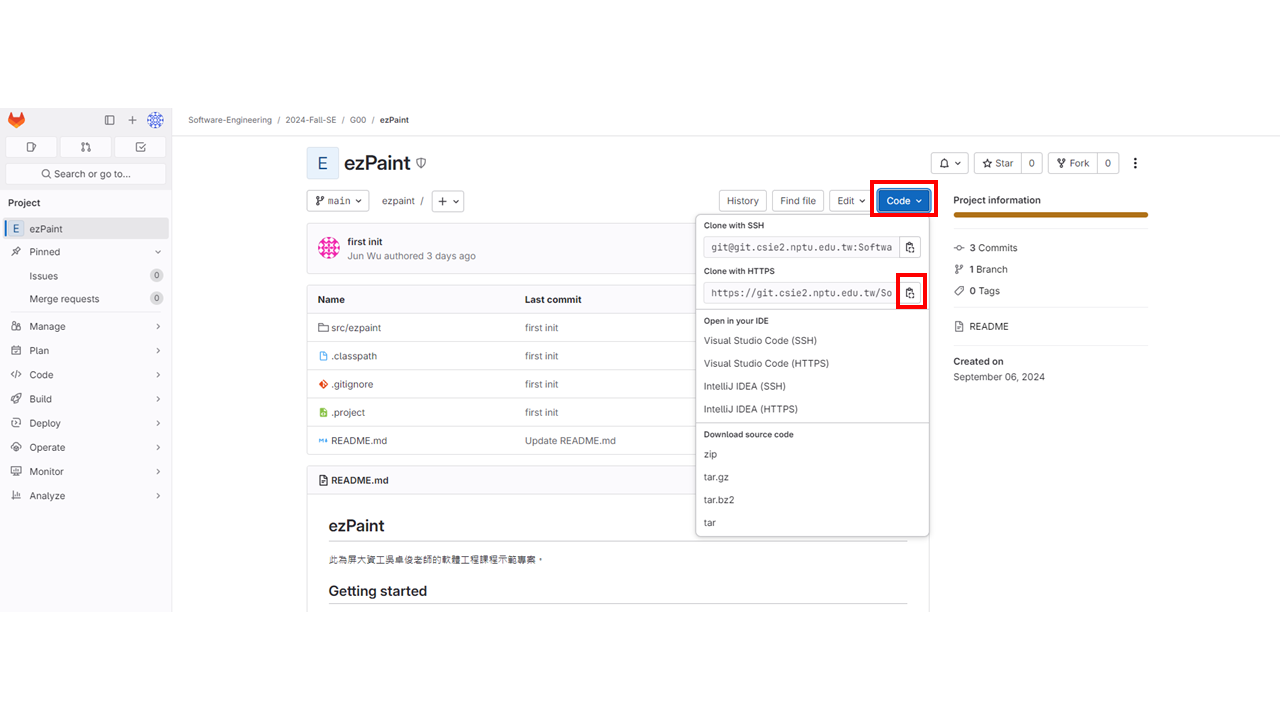This screenshot has height=720, width=1280.
Task: Select Visual Studio Code (HTTPS) option
Action: coord(766,364)
